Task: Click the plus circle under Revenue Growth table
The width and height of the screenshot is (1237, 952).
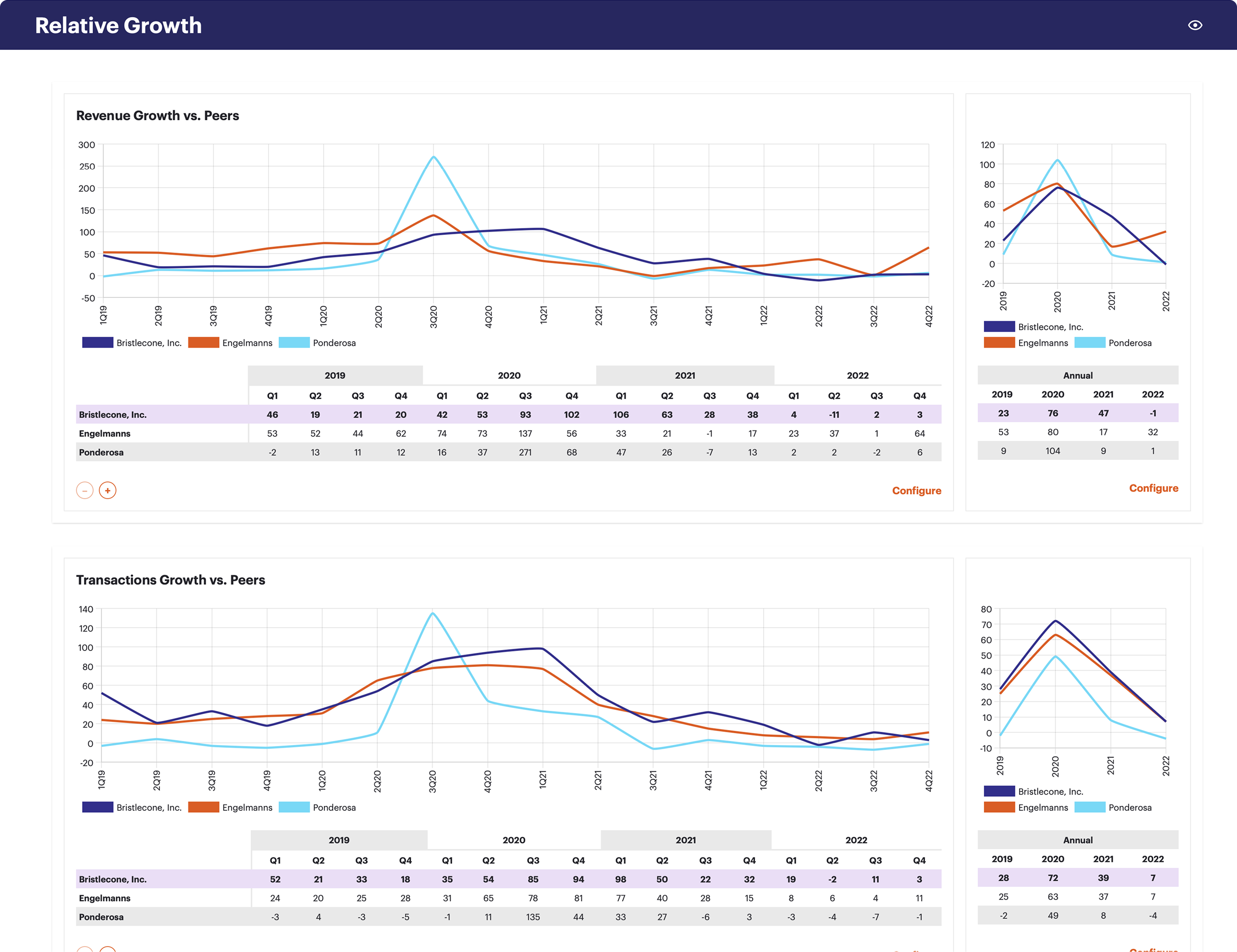Action: click(108, 490)
